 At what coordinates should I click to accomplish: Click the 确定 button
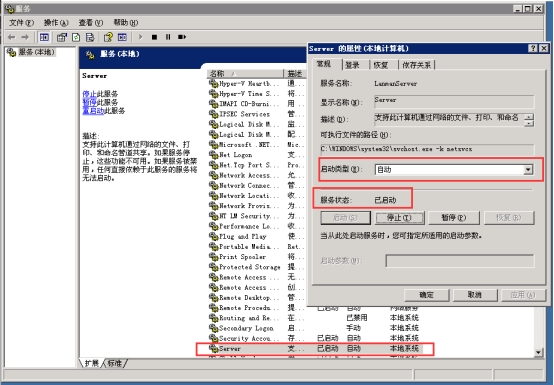click(426, 295)
